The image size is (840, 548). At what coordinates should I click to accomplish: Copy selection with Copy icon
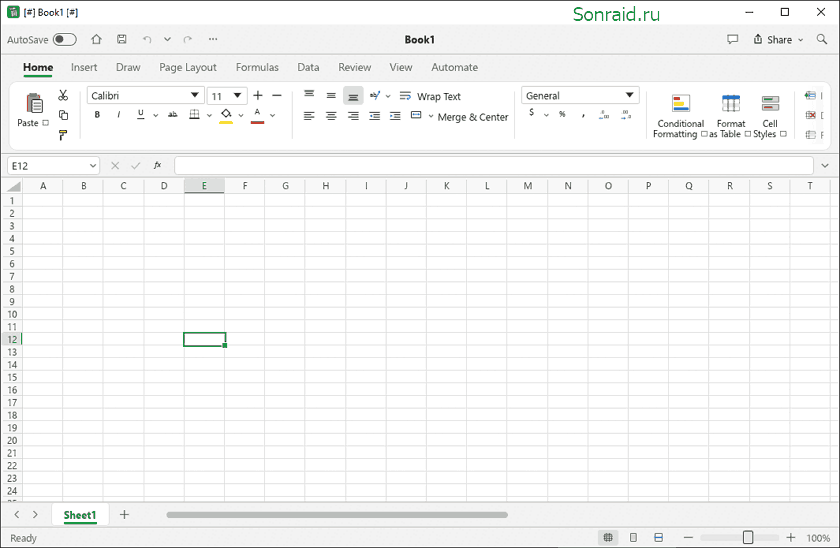pyautogui.click(x=63, y=115)
